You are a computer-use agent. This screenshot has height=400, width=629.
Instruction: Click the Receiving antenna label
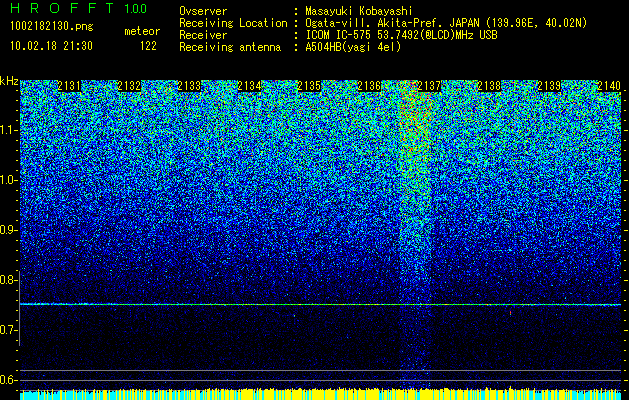click(230, 47)
